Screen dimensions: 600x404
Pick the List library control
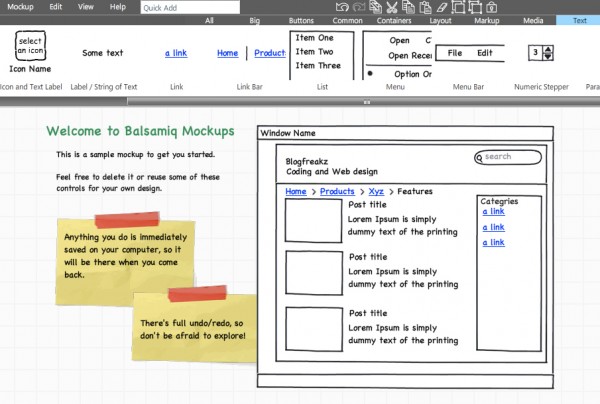pyautogui.click(x=321, y=55)
